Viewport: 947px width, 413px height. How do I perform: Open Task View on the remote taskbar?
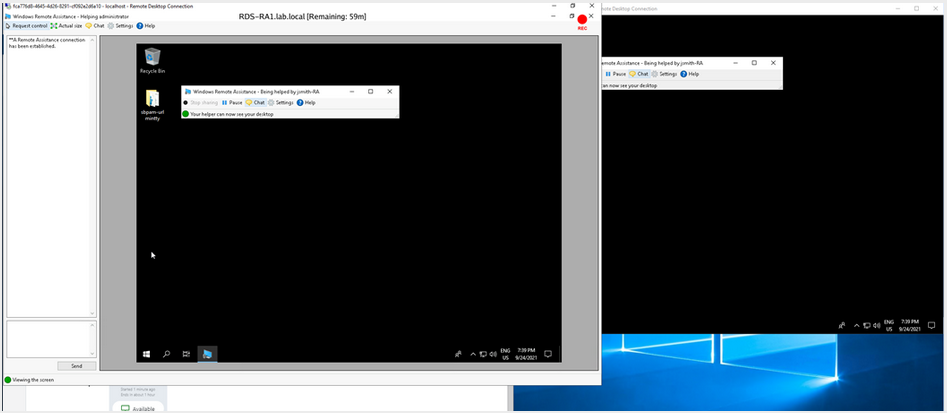click(186, 354)
